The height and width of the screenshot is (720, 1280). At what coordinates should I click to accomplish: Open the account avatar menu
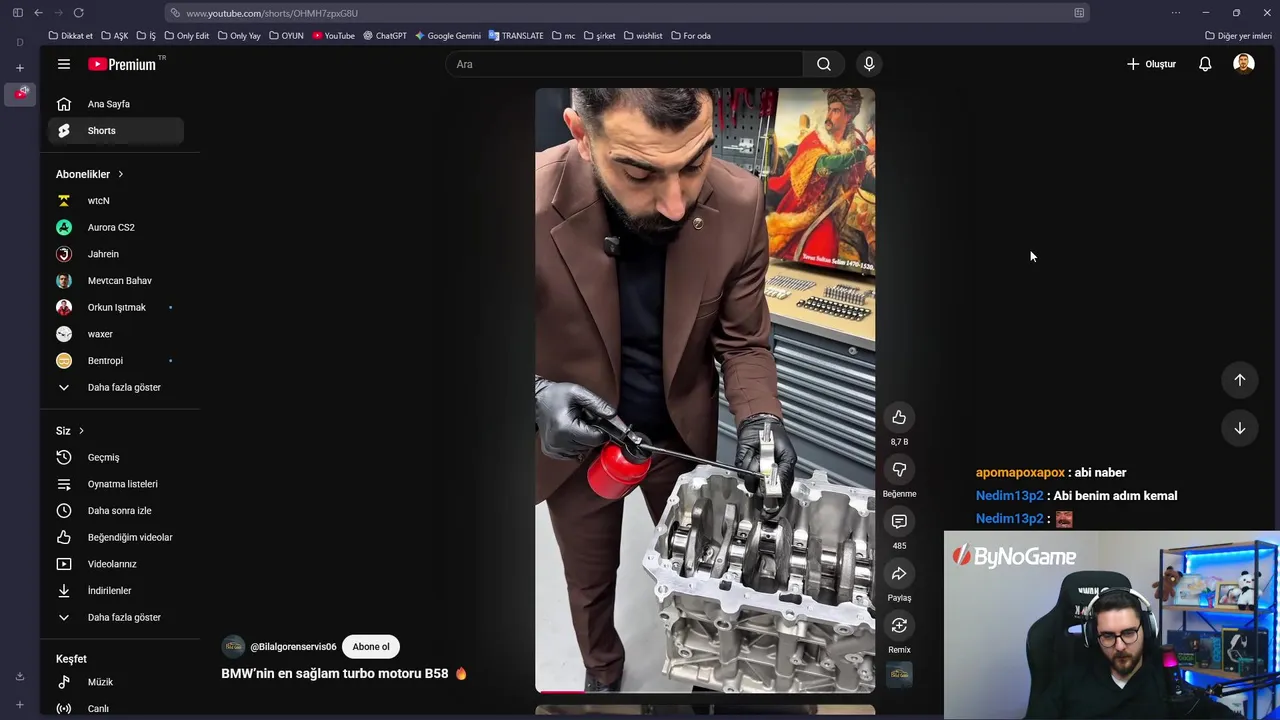(1244, 64)
